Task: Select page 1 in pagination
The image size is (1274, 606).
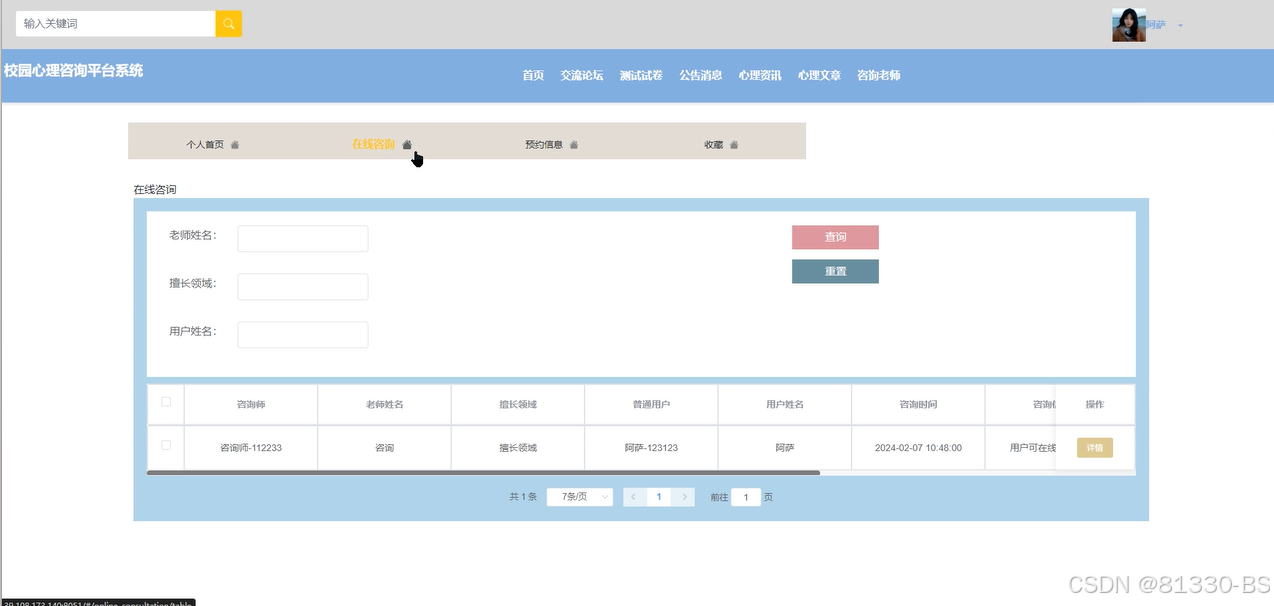Action: pyautogui.click(x=658, y=497)
